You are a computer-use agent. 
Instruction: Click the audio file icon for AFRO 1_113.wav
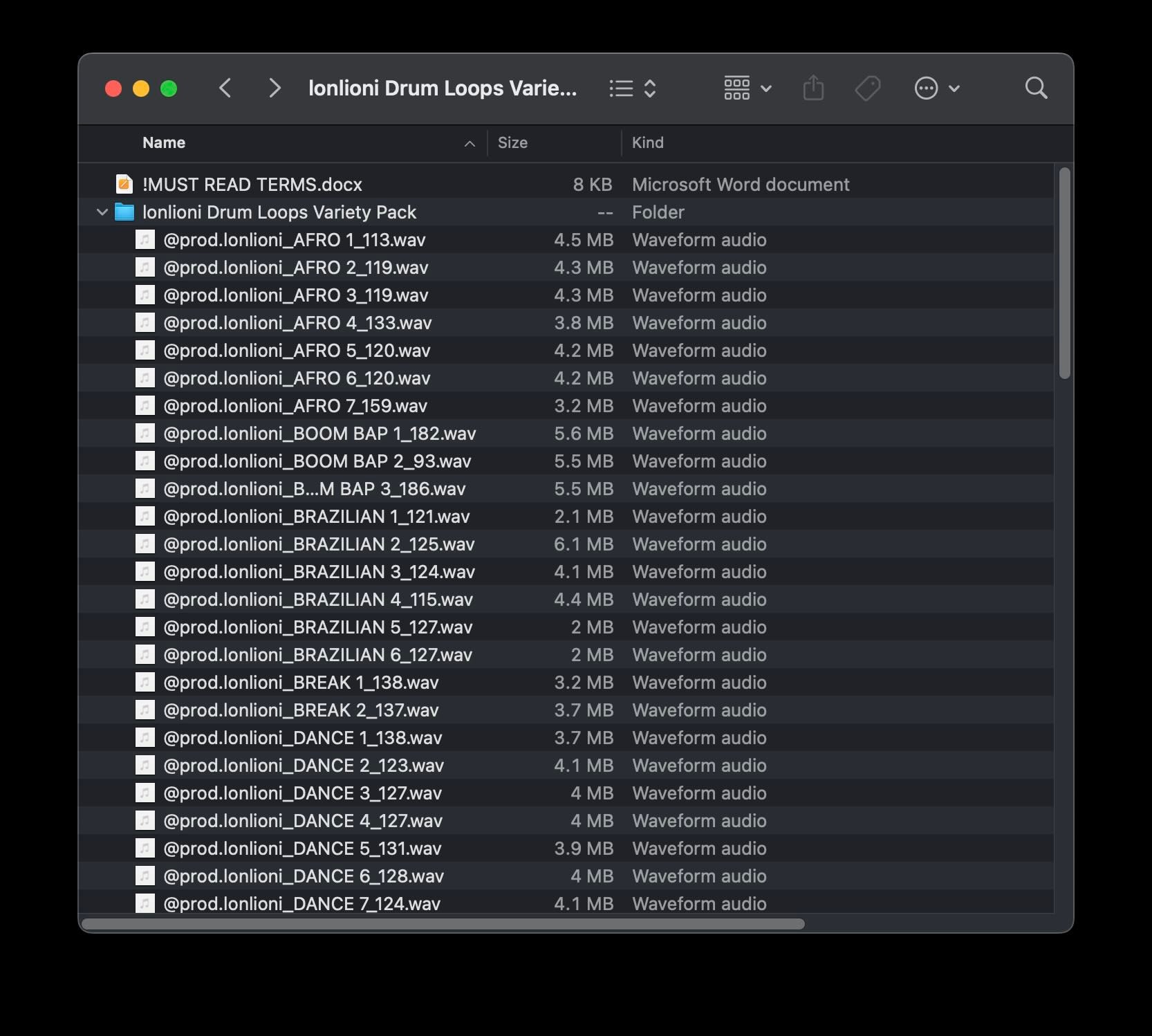click(x=145, y=240)
